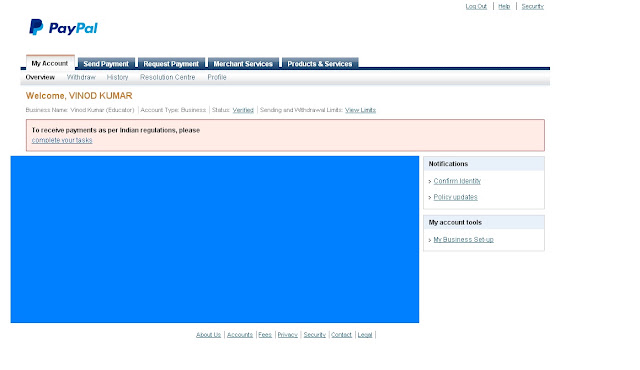640x370 pixels.
Task: Open the Resolution Centre sub-tab
Action: point(167,77)
